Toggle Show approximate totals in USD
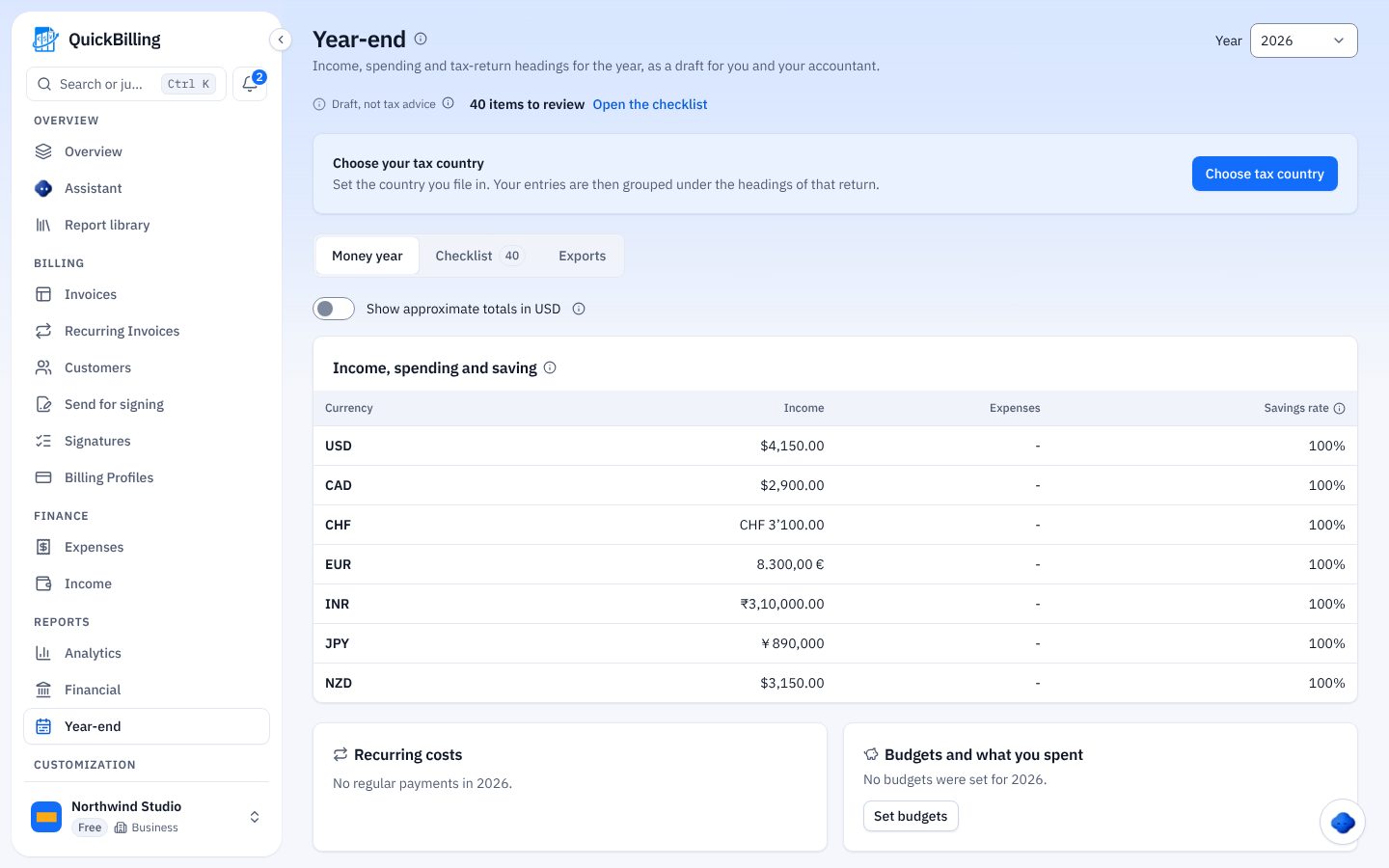Viewport: 1389px width, 868px height. click(334, 309)
